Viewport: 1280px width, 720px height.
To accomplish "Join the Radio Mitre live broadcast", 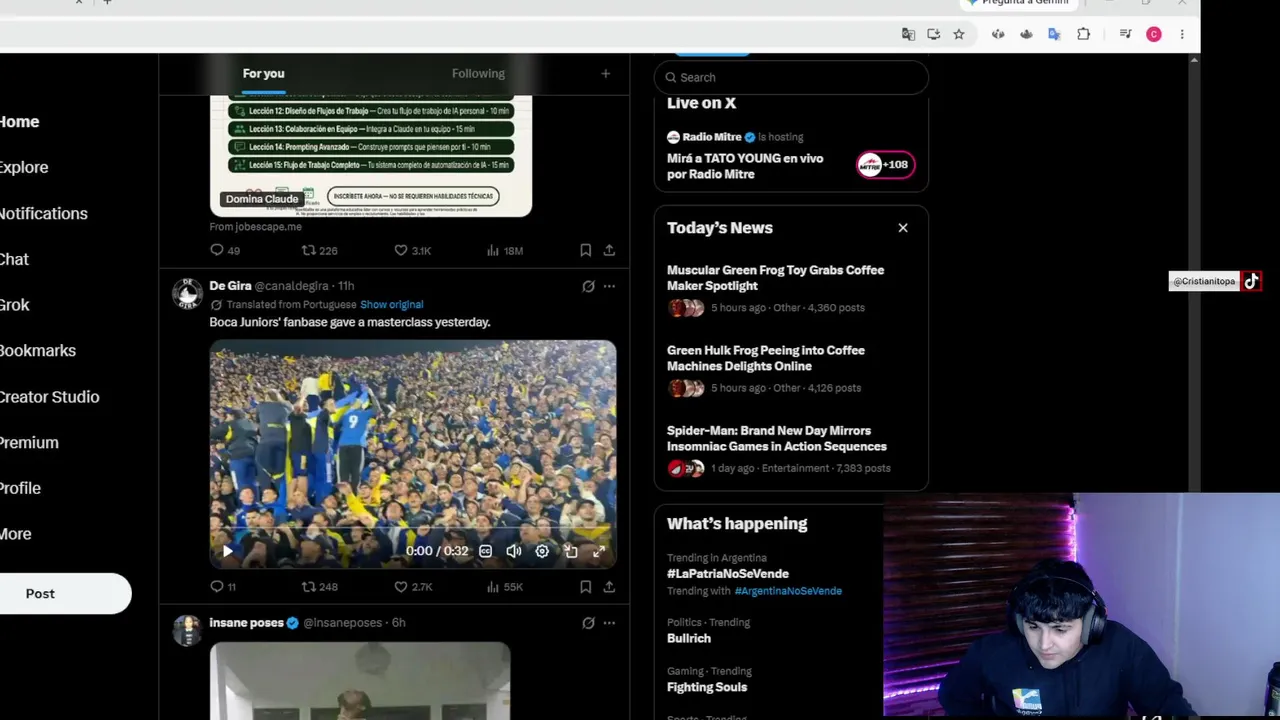I will [745, 166].
